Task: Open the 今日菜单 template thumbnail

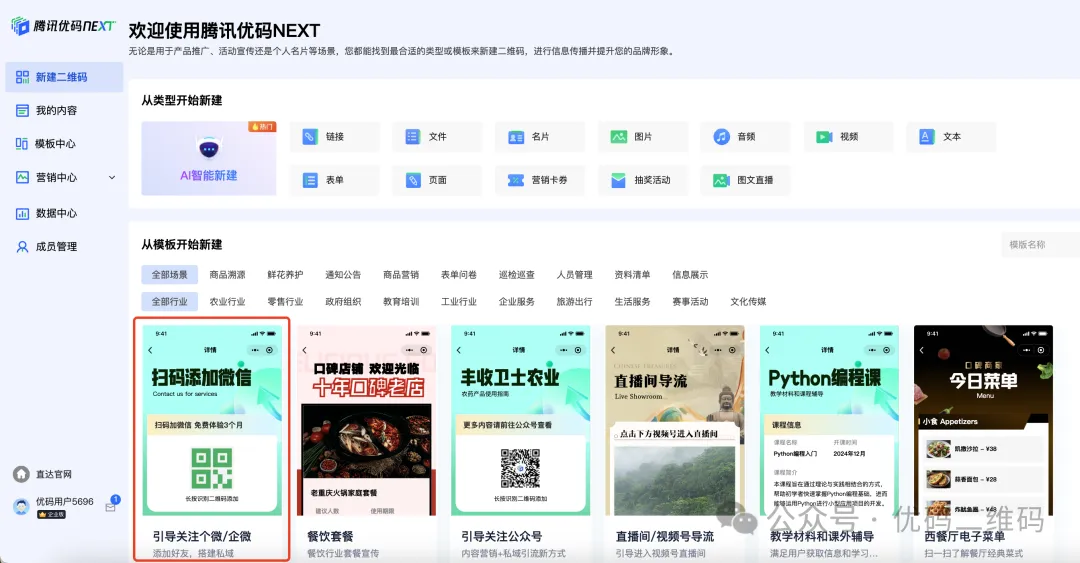Action: click(x=984, y=420)
